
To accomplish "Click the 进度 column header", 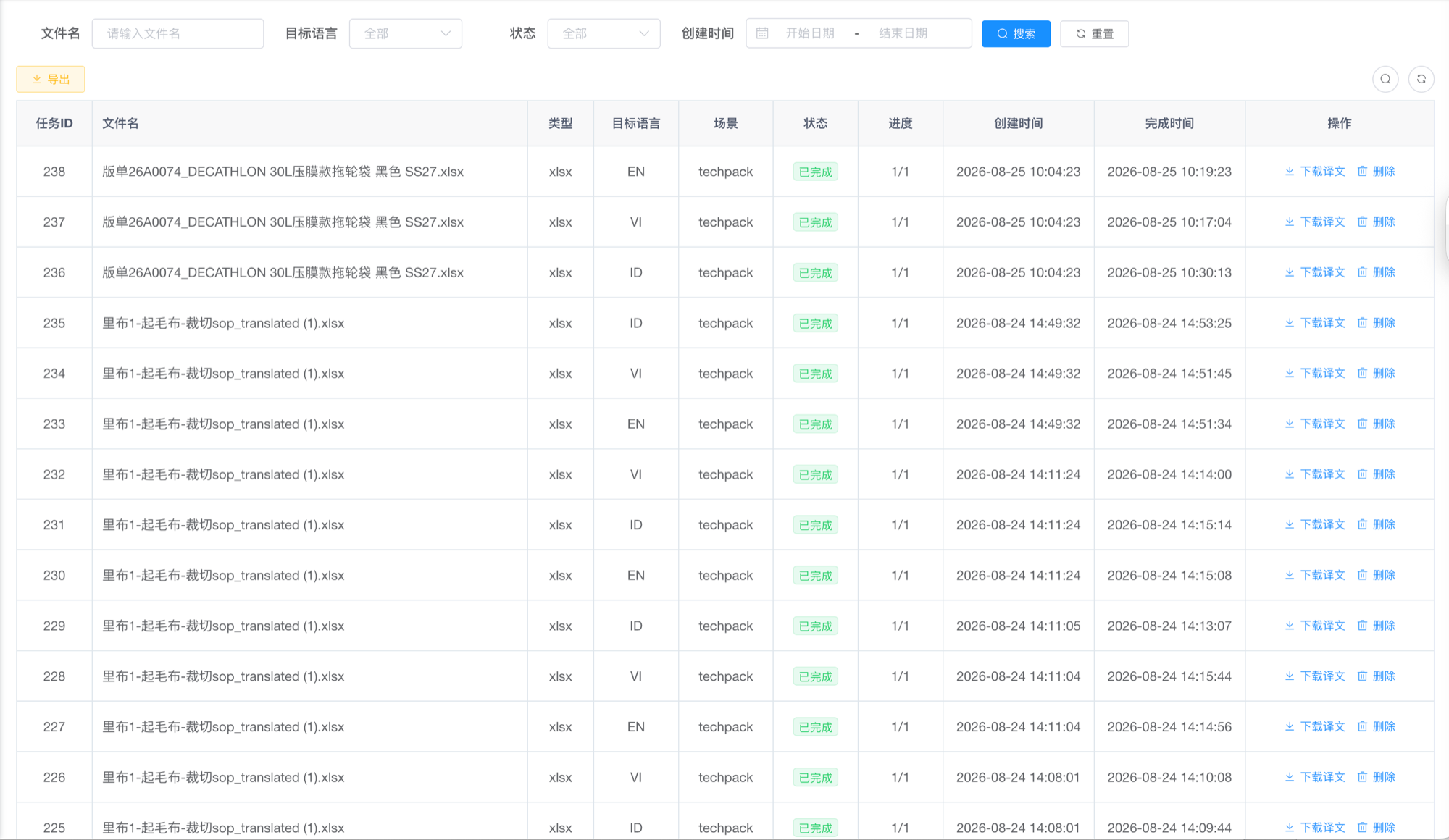I will tap(901, 123).
